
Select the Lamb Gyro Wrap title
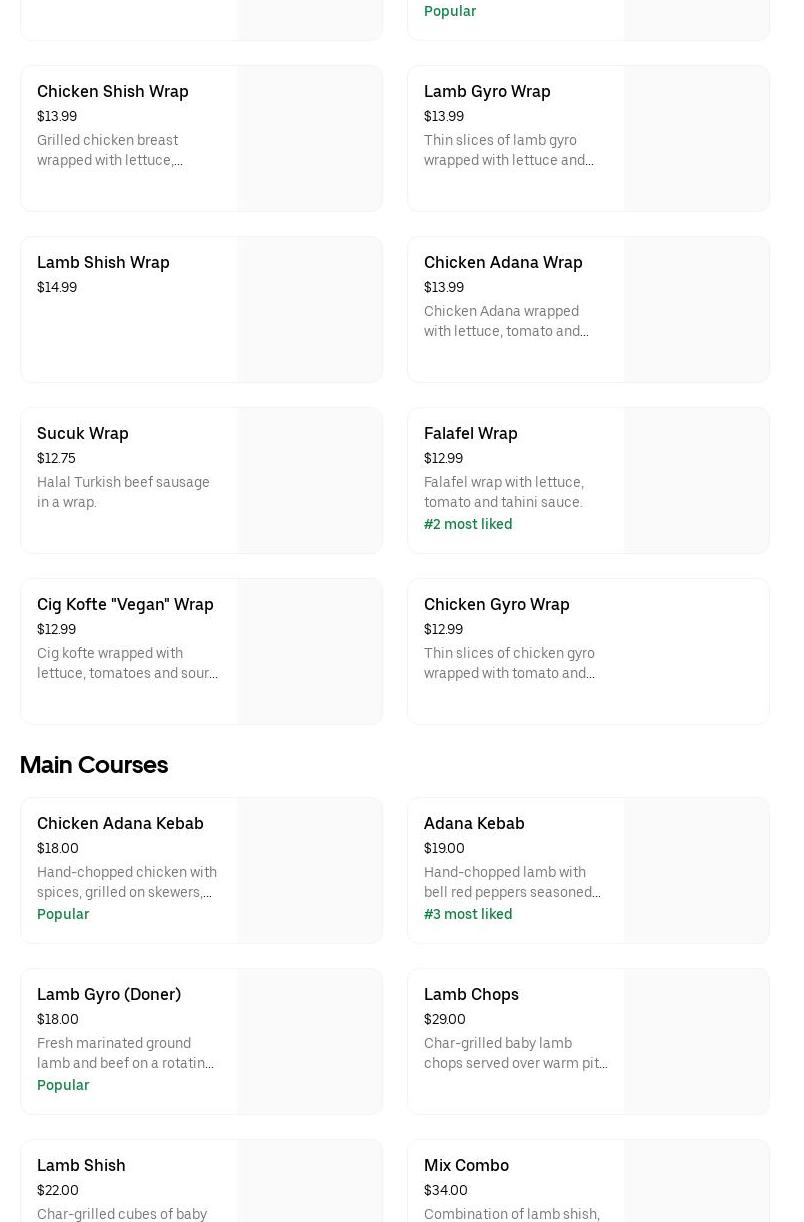[x=487, y=92]
